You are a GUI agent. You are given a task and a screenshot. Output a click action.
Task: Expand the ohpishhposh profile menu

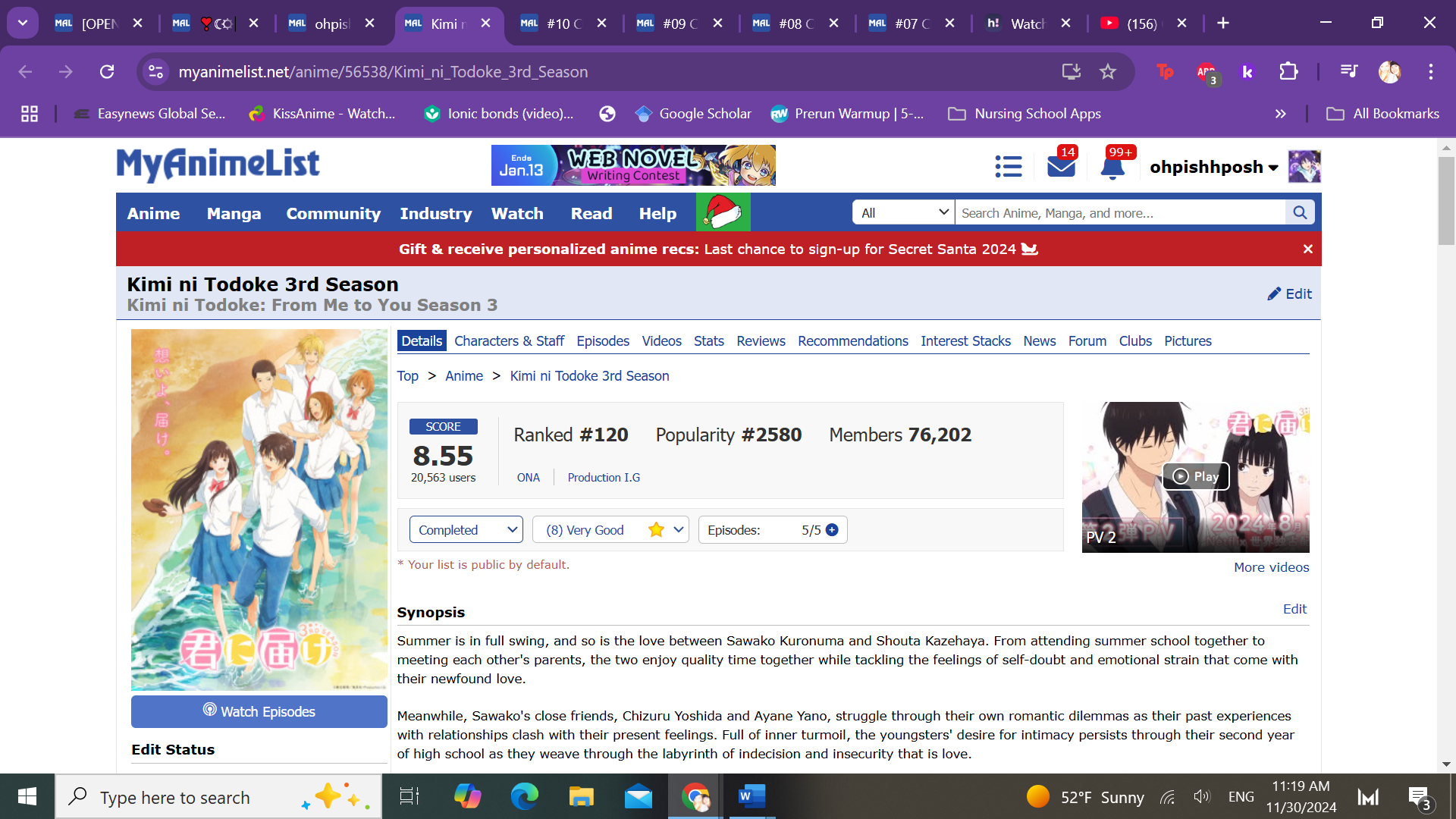1213,167
